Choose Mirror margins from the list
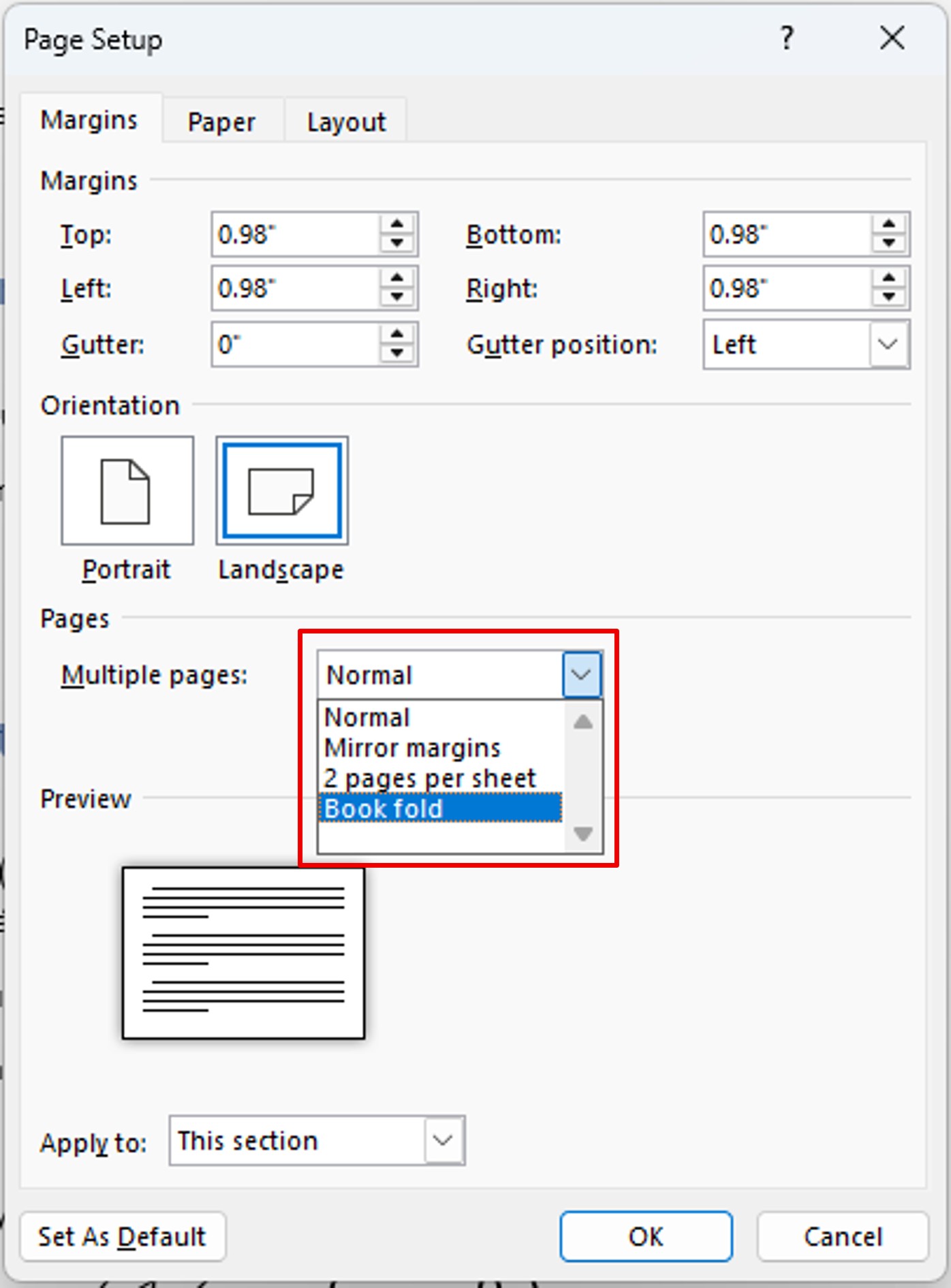 tap(440, 748)
